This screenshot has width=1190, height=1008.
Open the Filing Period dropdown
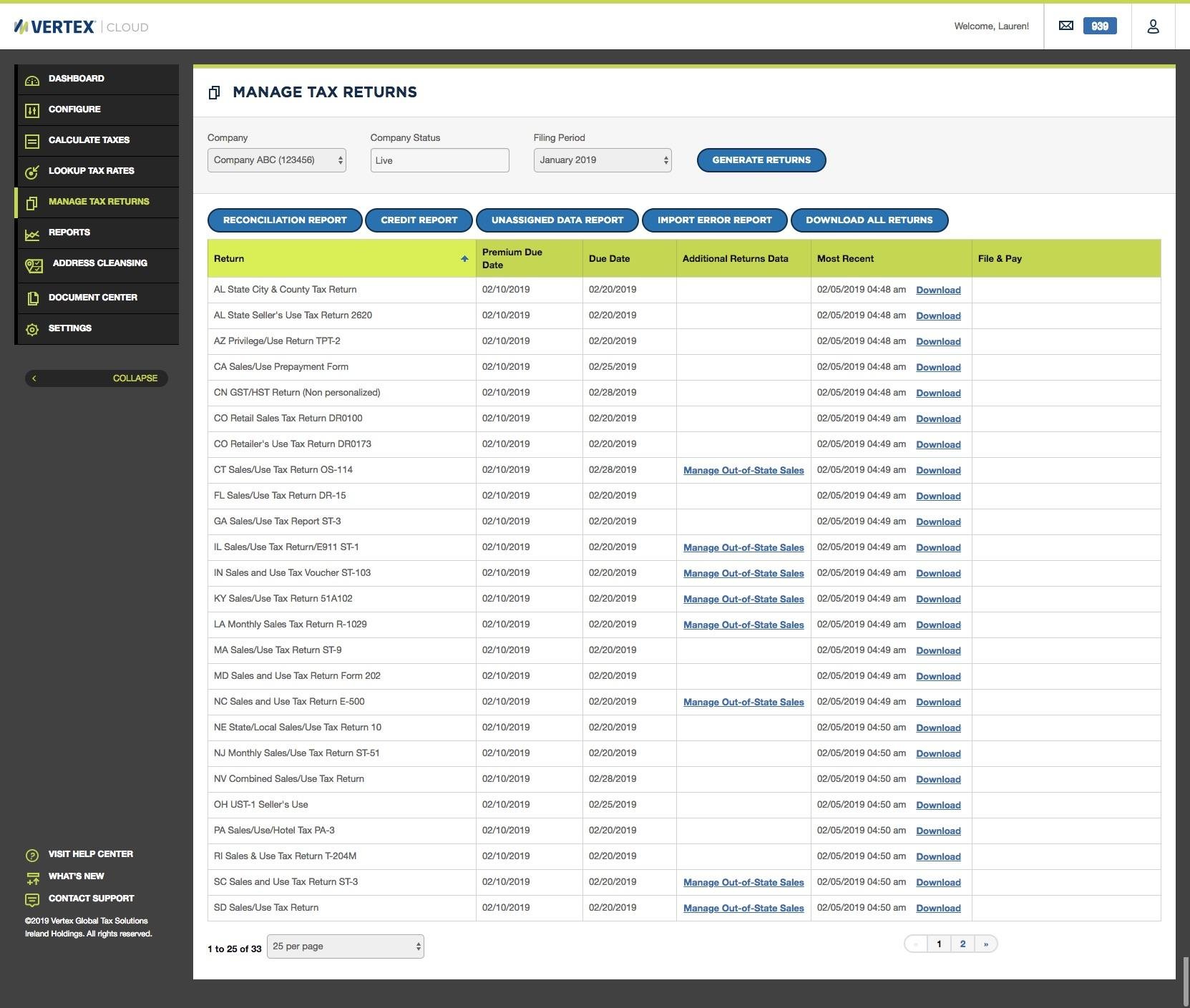pyautogui.click(x=603, y=160)
